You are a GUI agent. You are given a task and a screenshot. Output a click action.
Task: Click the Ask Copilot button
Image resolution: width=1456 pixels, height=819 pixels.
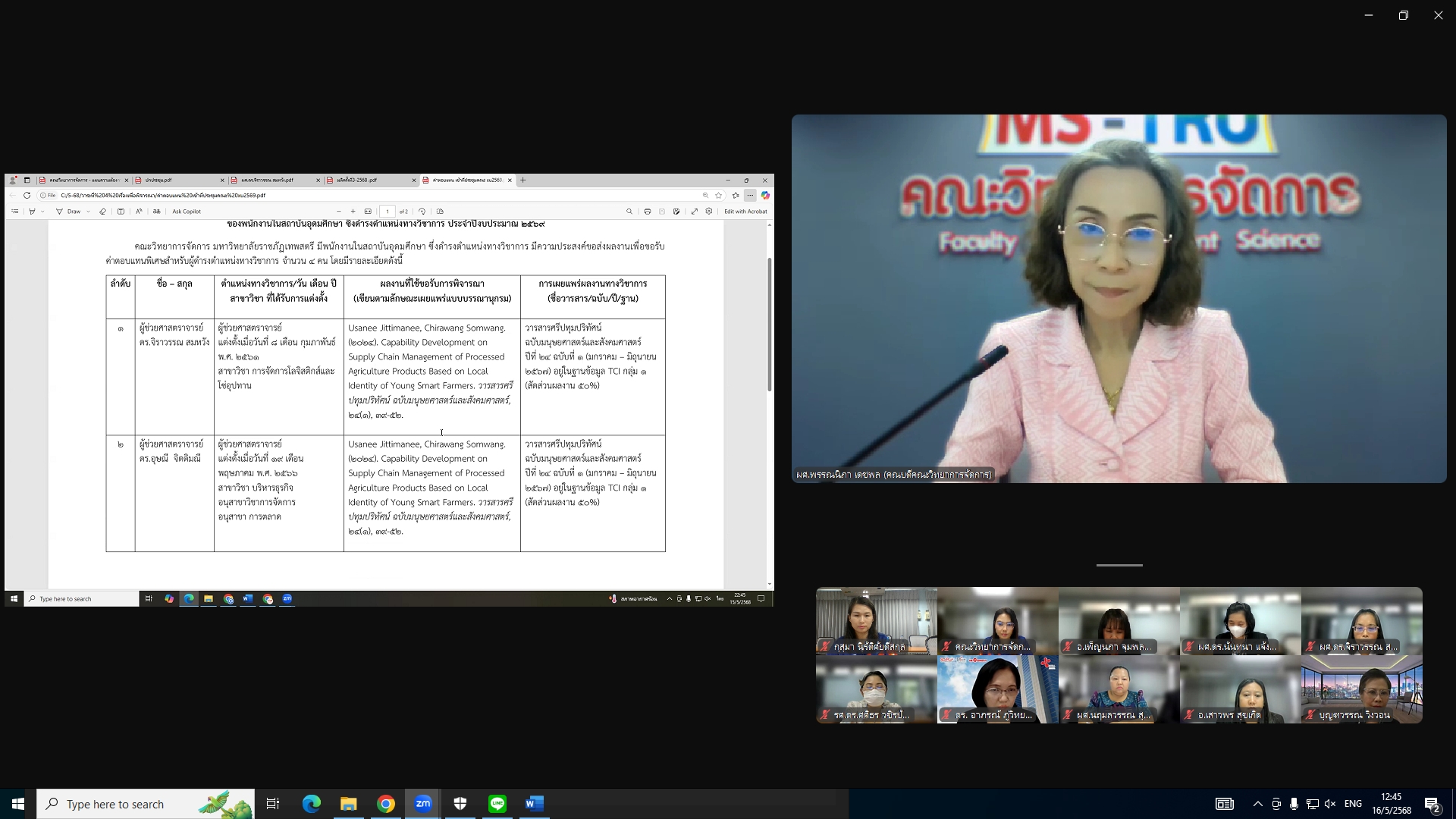point(187,212)
